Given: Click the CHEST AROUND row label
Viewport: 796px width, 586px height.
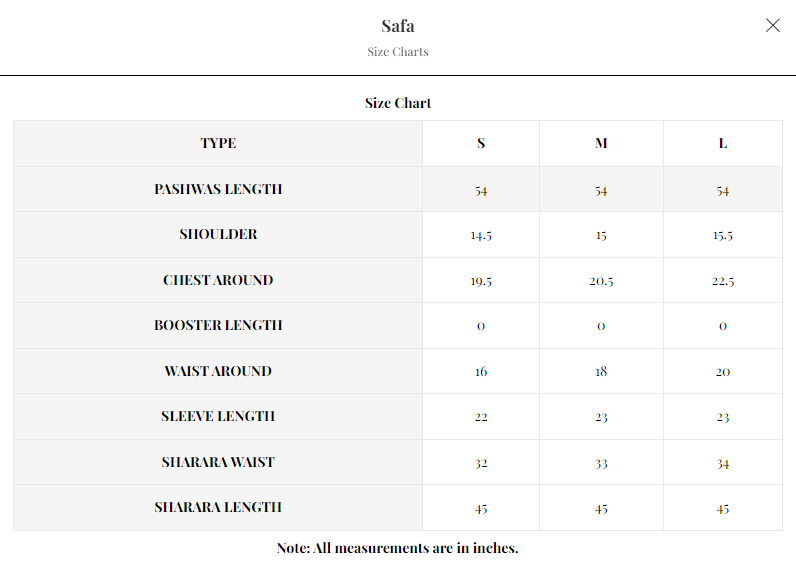Looking at the screenshot, I should point(218,280).
